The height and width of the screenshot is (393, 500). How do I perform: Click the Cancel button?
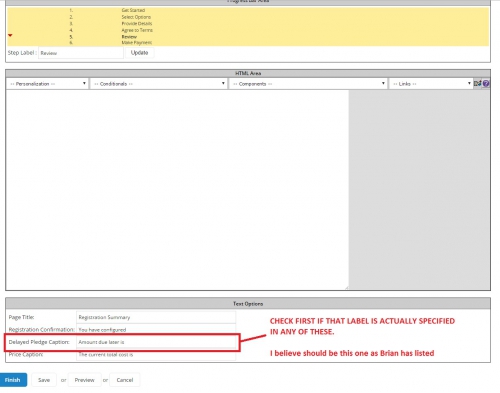click(x=125, y=380)
